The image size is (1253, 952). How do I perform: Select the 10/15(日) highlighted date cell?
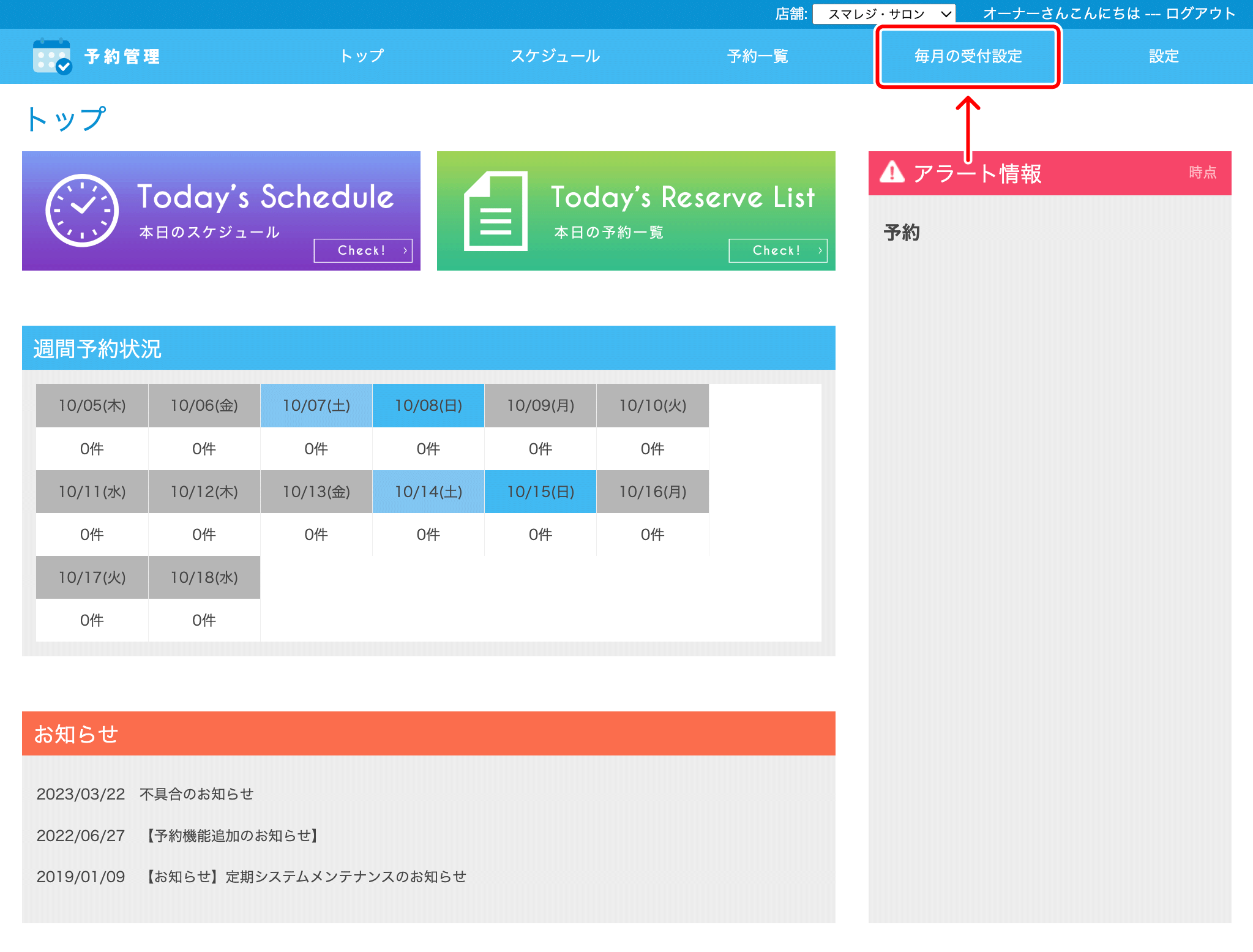[x=540, y=491]
